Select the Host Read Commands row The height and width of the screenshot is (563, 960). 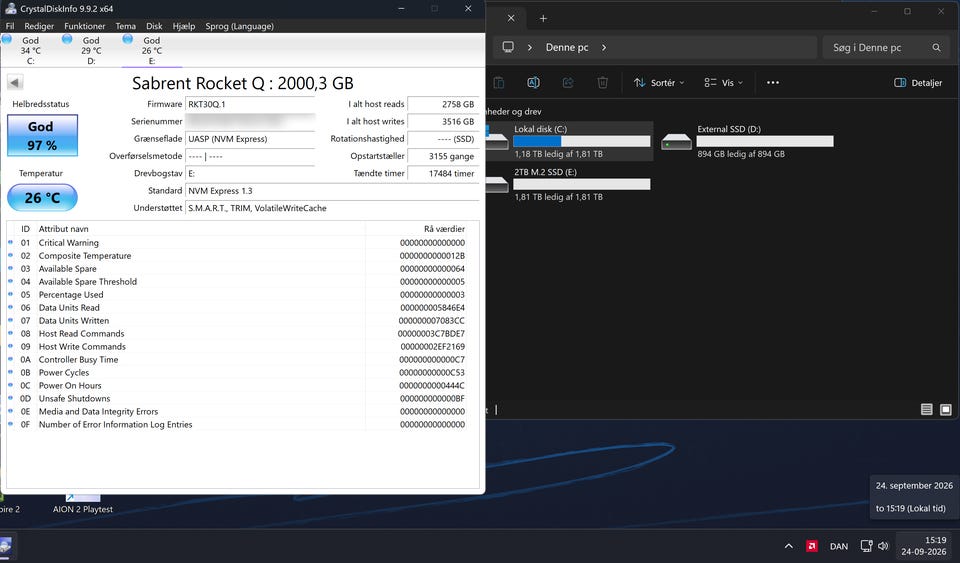pos(237,334)
